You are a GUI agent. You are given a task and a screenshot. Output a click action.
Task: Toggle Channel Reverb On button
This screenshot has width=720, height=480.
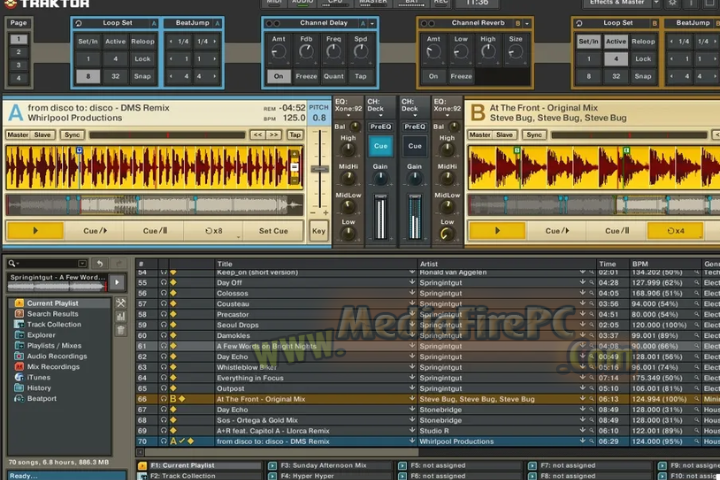click(x=433, y=76)
